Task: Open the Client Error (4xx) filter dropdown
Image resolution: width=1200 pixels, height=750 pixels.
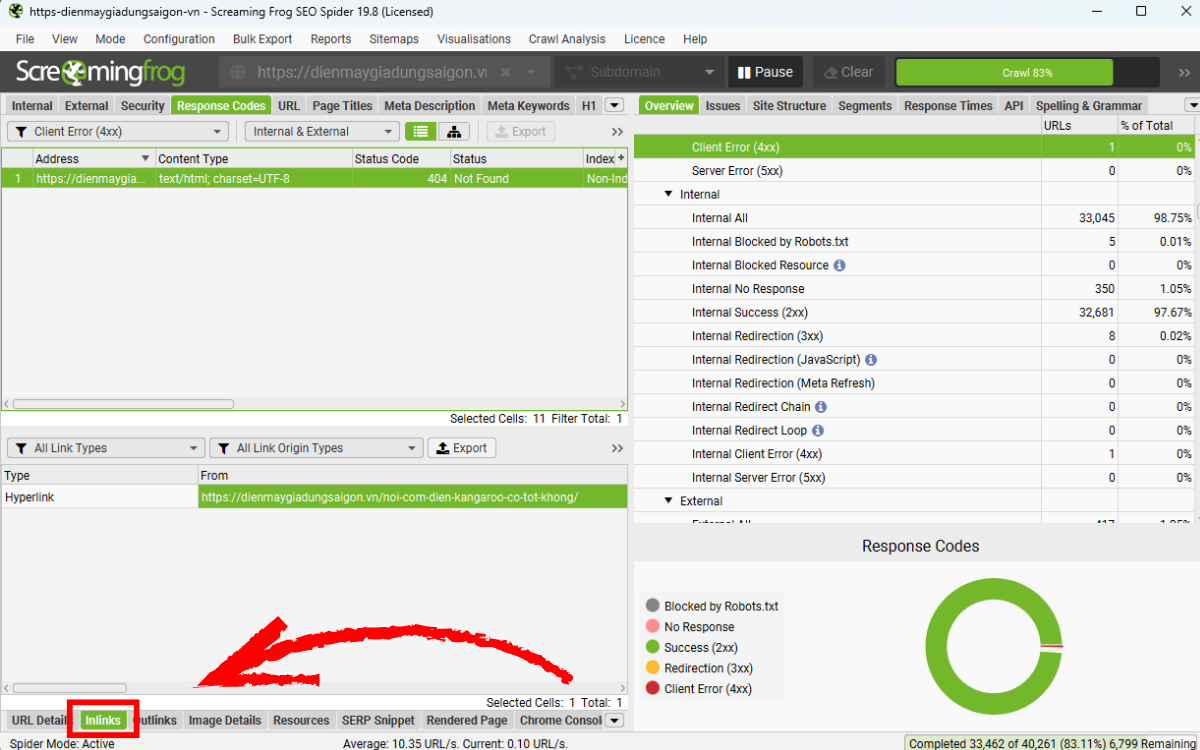Action: click(x=119, y=132)
